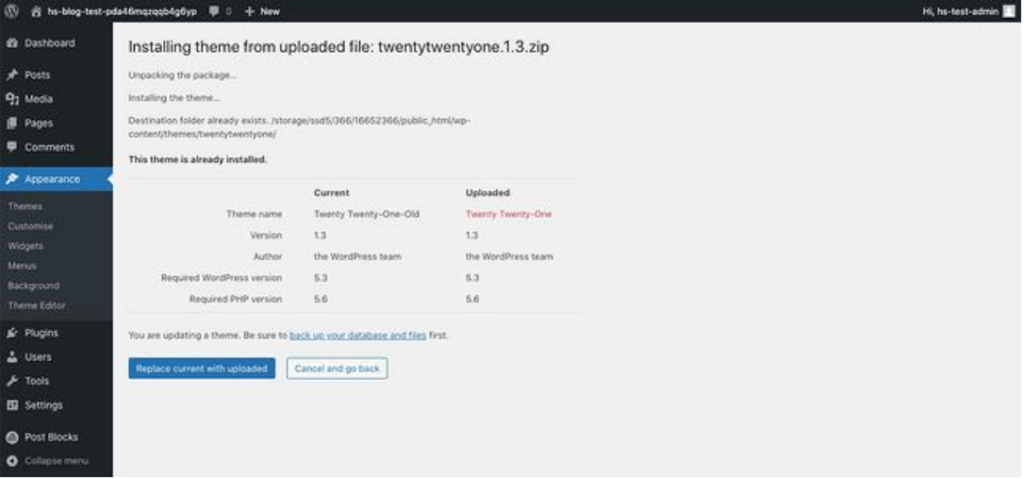The image size is (1024, 479).
Task: Open Themes submenu item
Action: [x=25, y=206]
